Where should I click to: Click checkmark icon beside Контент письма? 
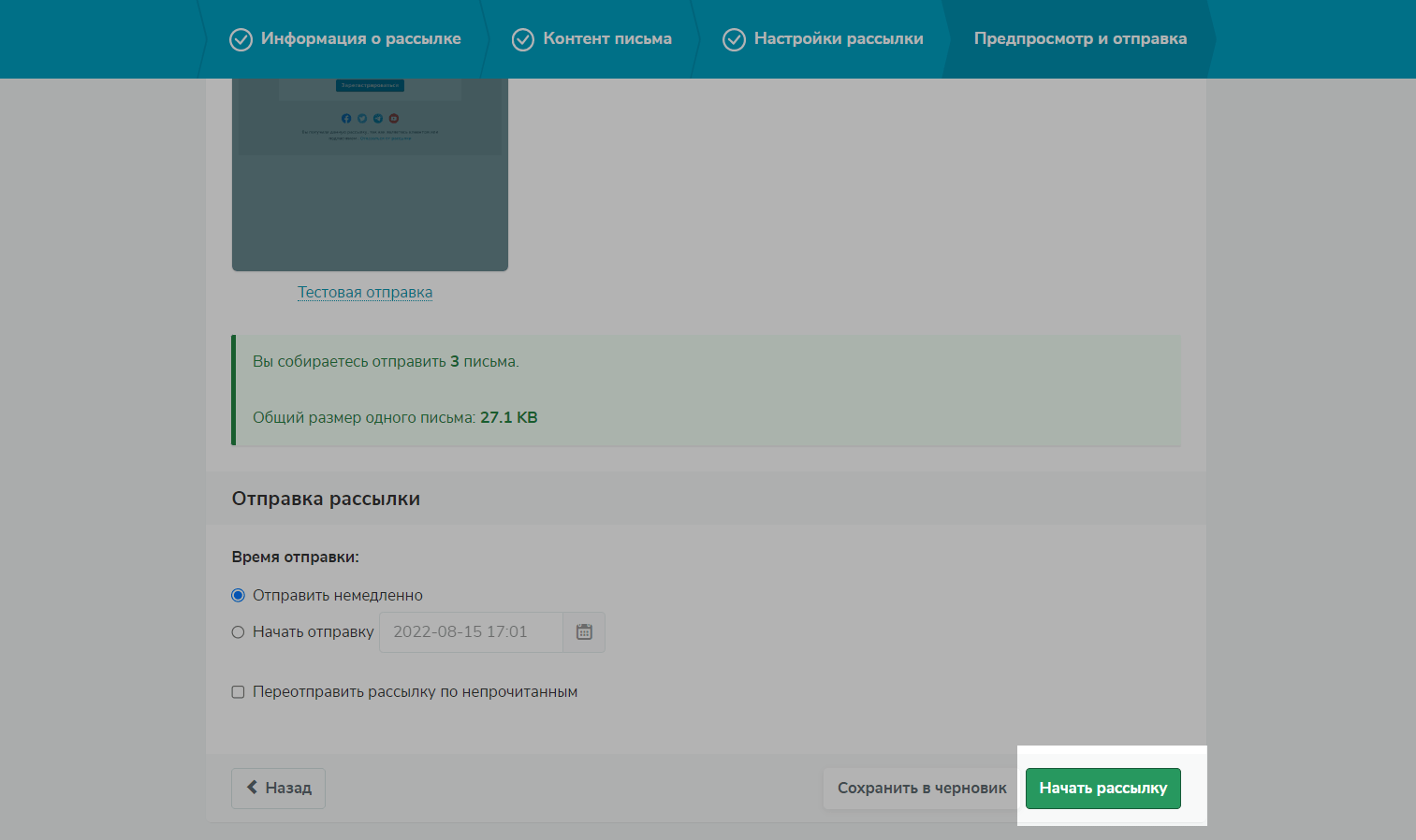523,39
